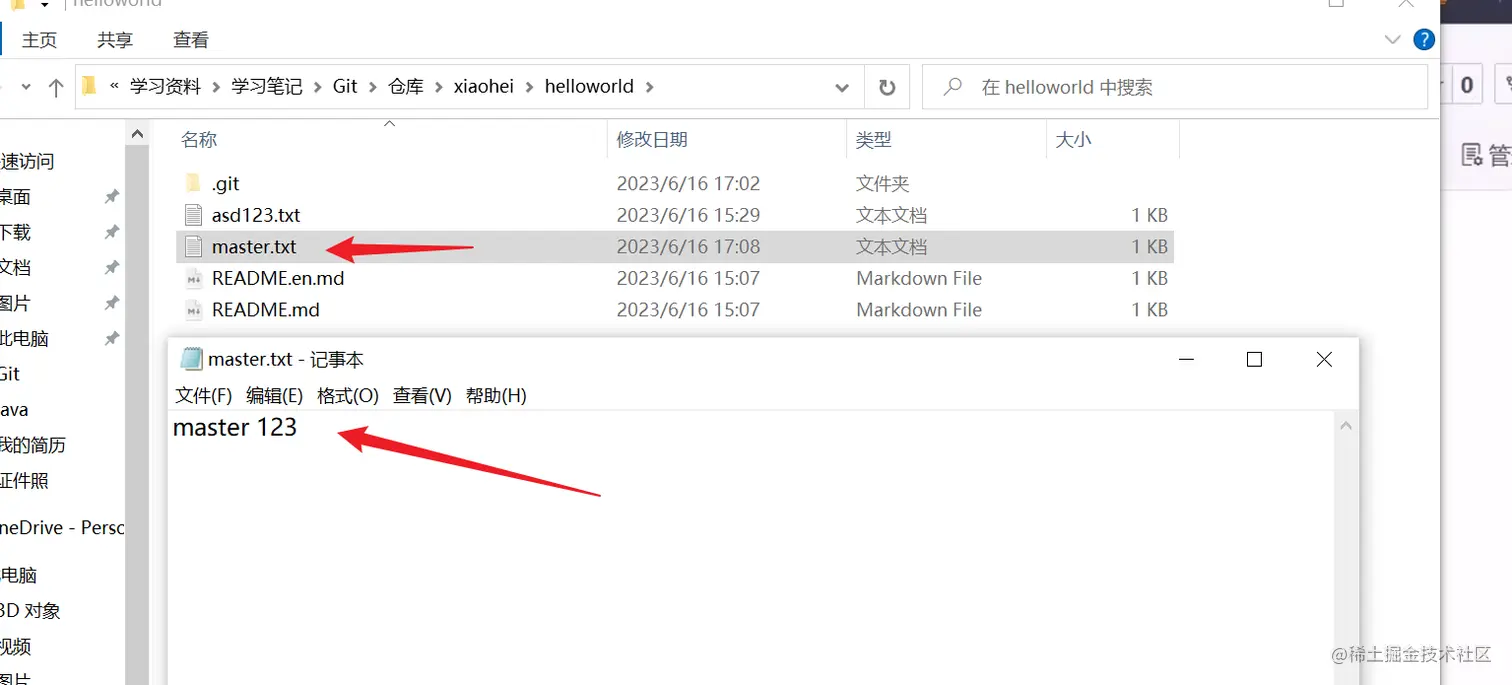Viewport: 1512px width, 685px height.
Task: Select helloworld in the breadcrumb
Action: click(x=589, y=87)
